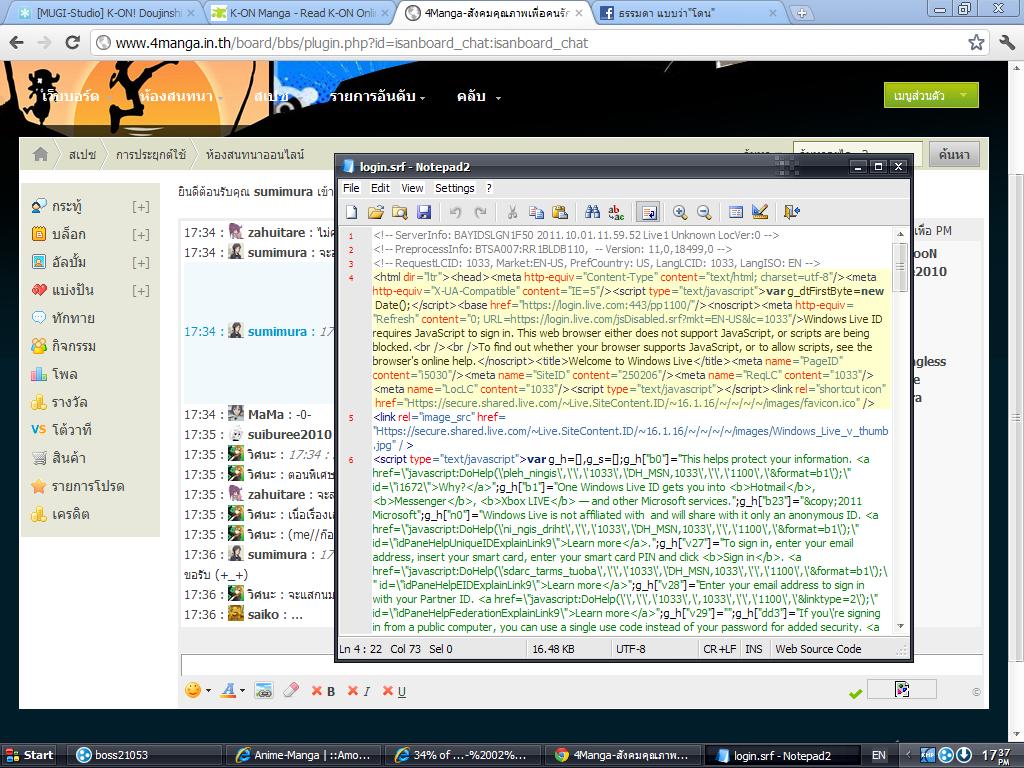Open file via Notepad2 folder icon

point(376,212)
